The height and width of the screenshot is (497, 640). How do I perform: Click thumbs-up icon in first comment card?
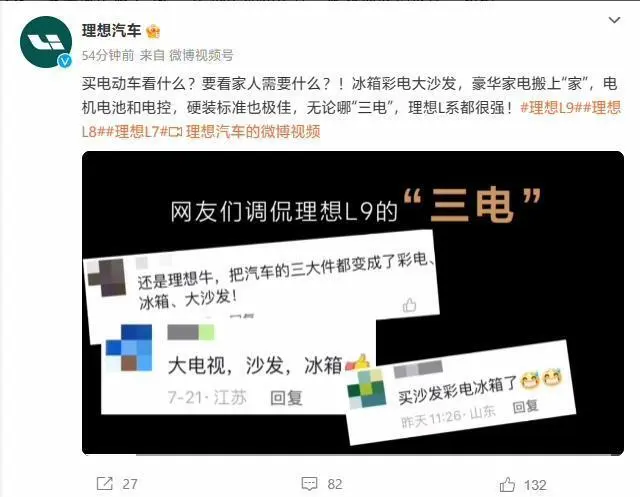[x=409, y=305]
